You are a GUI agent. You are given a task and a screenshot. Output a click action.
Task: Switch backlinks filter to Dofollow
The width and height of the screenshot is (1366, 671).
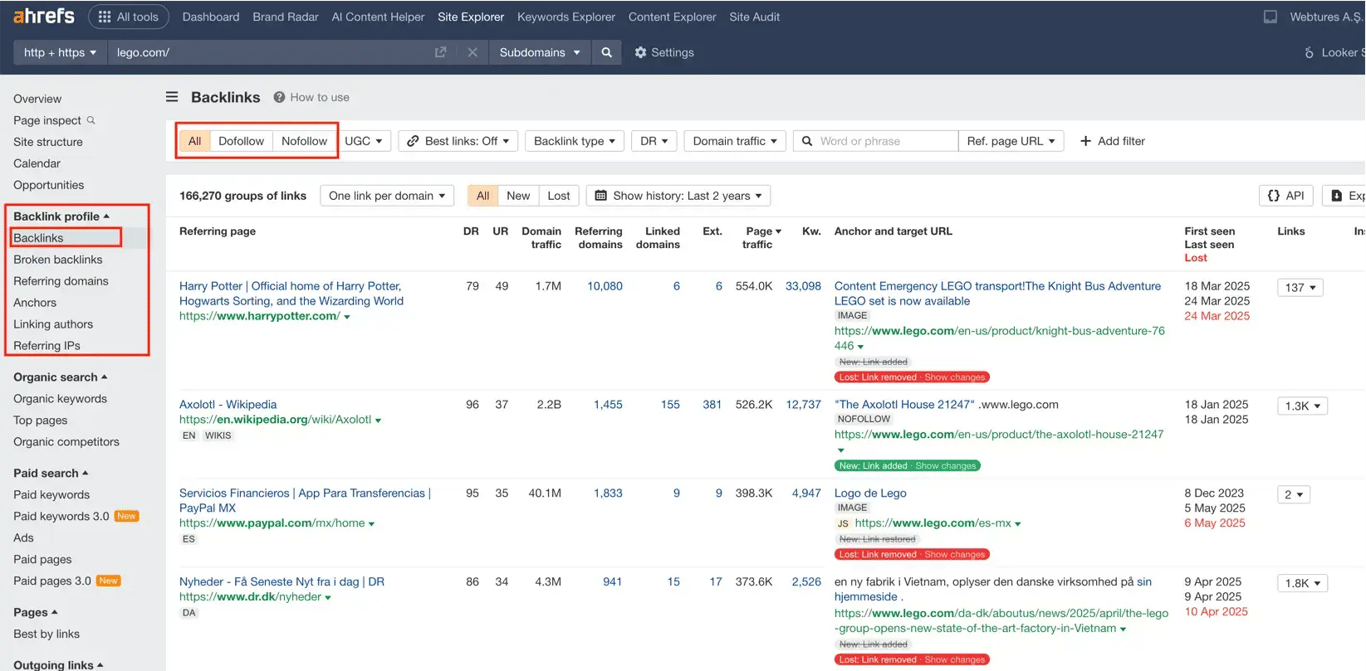(x=241, y=141)
